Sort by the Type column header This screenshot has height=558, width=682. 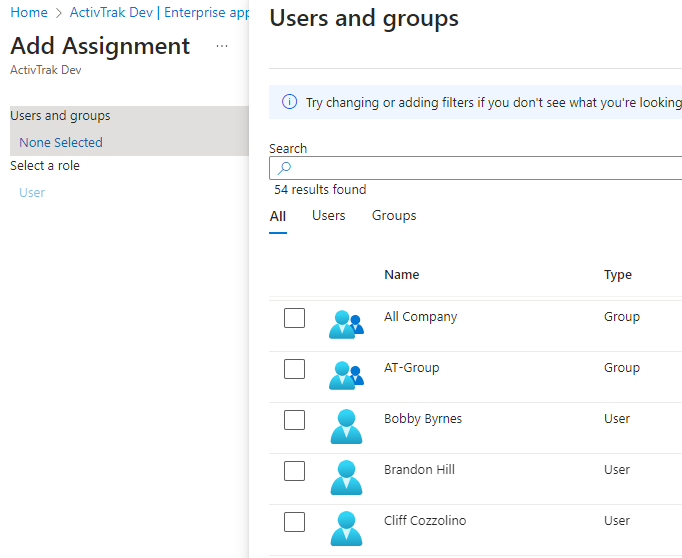[618, 275]
